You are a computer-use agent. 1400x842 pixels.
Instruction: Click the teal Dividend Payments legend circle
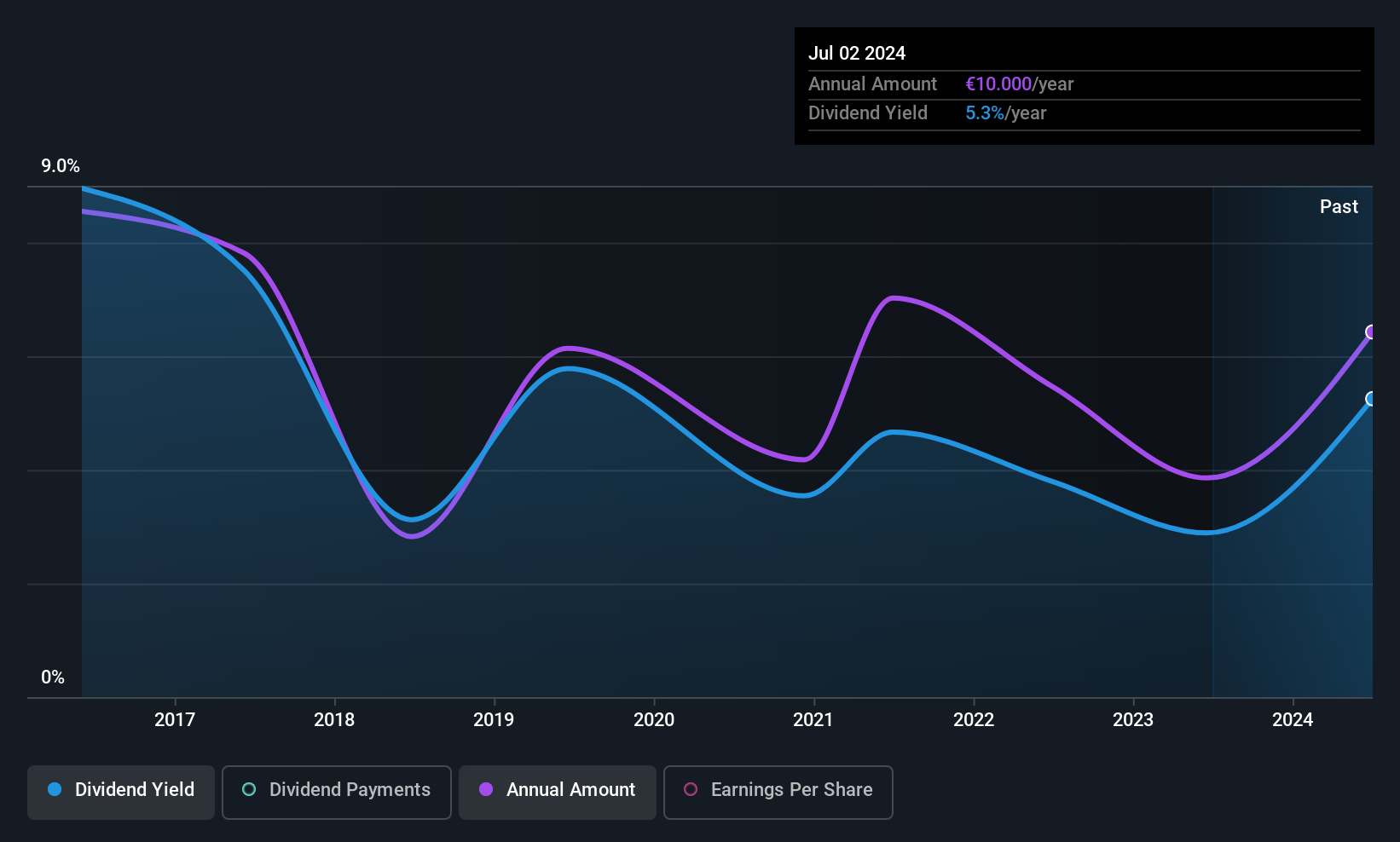click(249, 789)
